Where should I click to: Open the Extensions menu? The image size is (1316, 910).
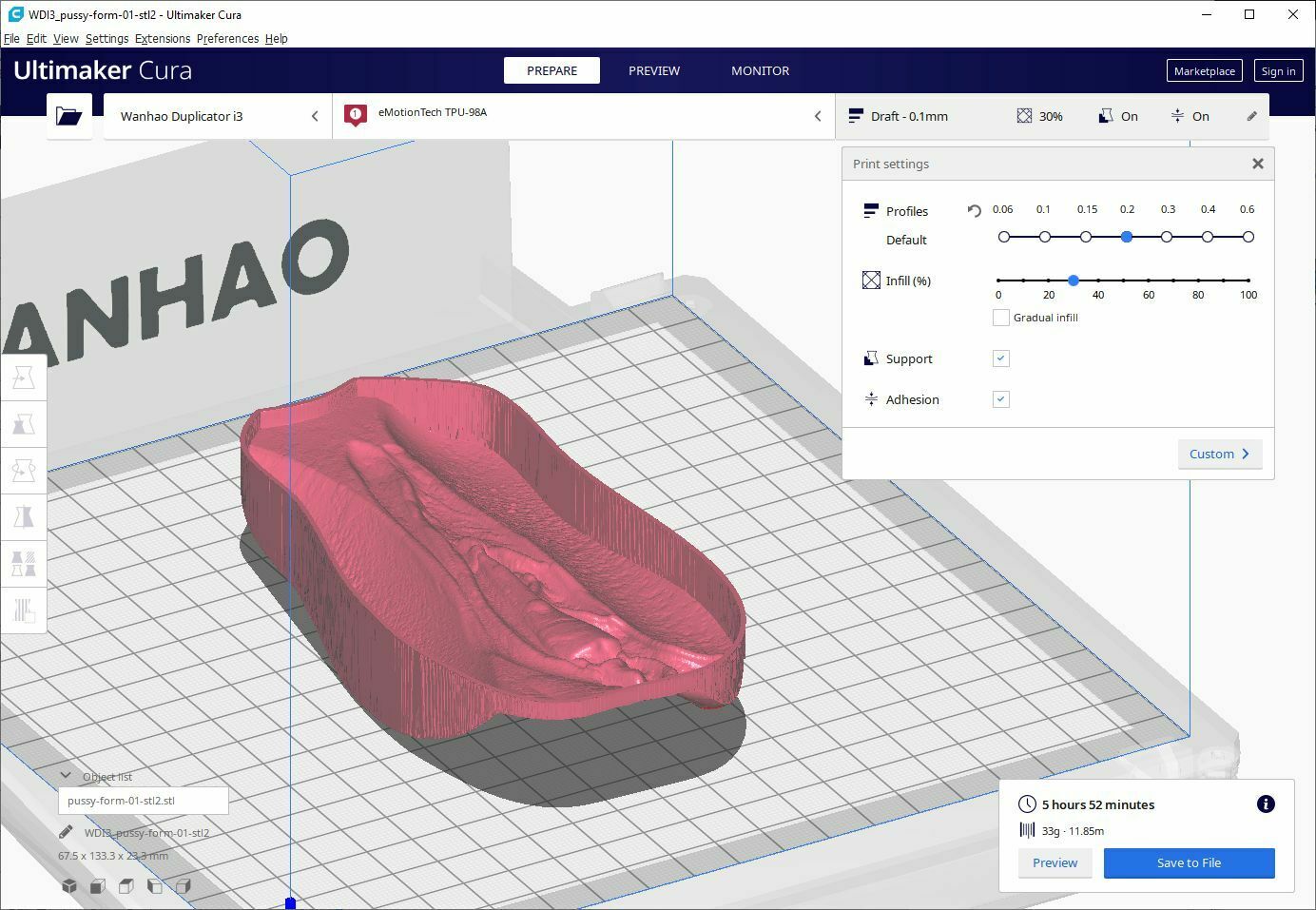click(162, 39)
